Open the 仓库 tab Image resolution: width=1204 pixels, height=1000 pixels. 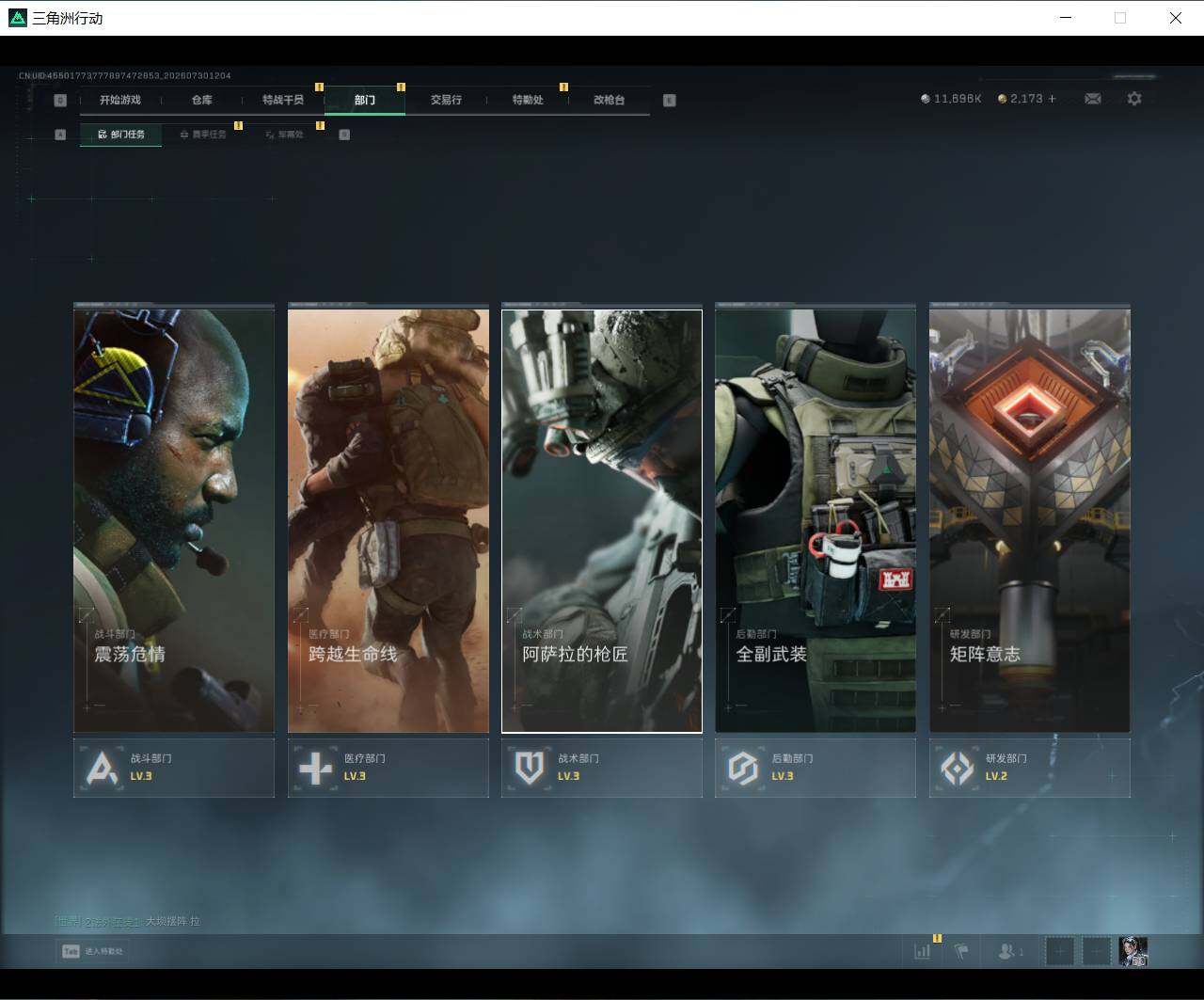pos(202,100)
